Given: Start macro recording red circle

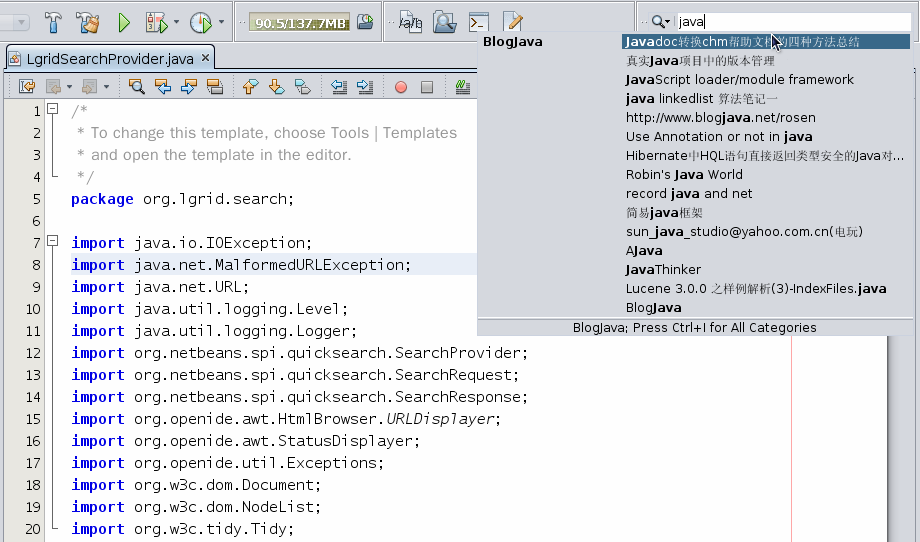Looking at the screenshot, I should click(401, 87).
